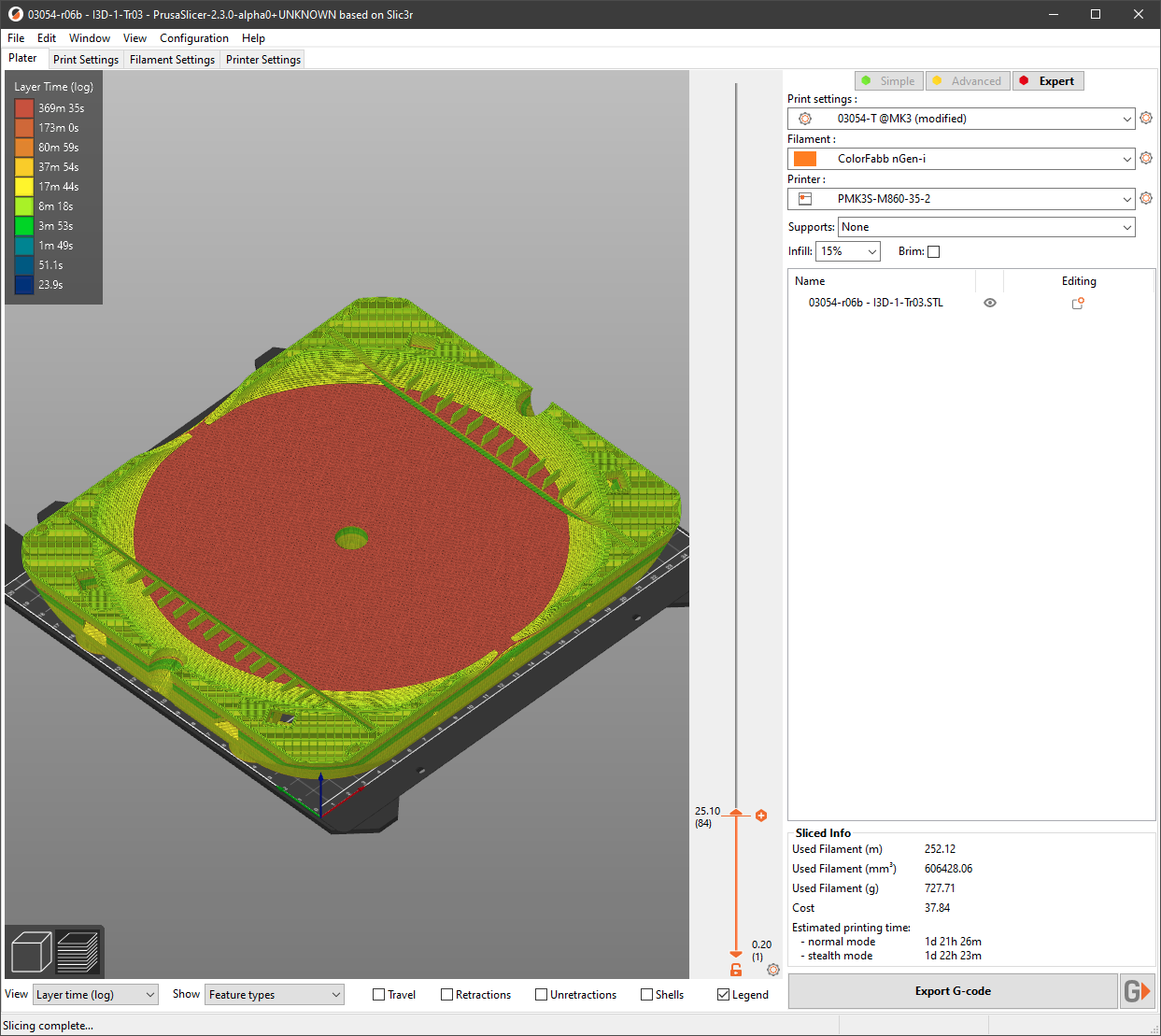Enable the Unretractions checkbox
Screen dimensions: 1161x1036
(x=541, y=995)
